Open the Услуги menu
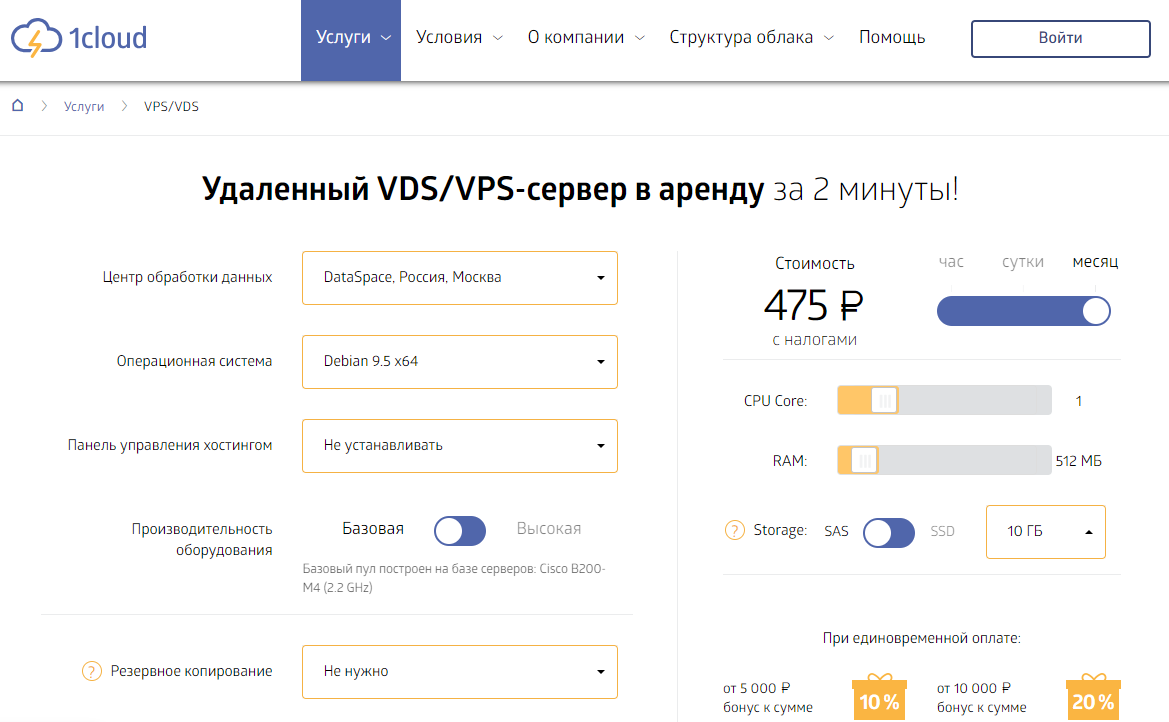This screenshot has height=722, width=1169. click(x=351, y=38)
